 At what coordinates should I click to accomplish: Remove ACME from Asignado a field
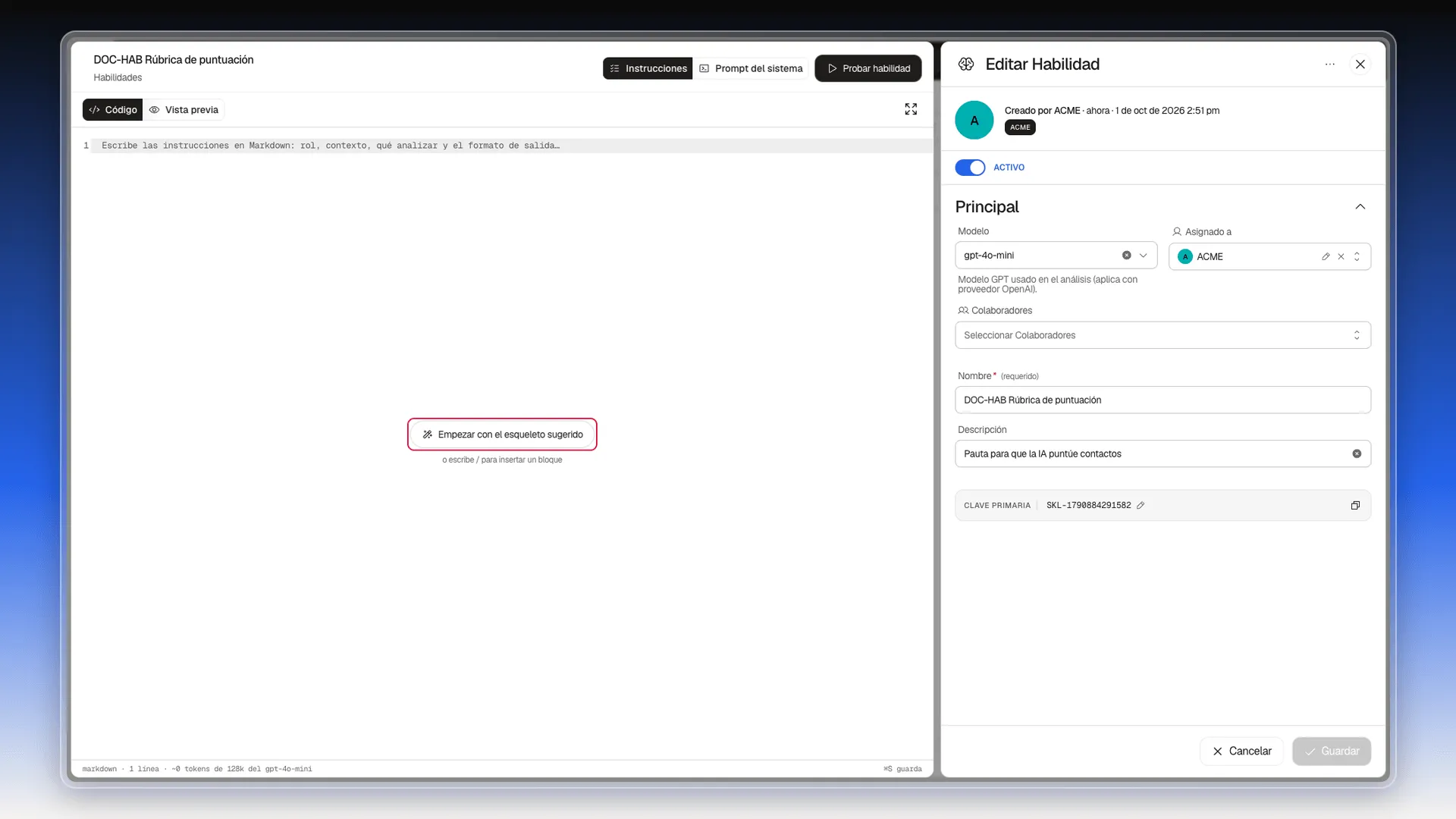[x=1341, y=256]
